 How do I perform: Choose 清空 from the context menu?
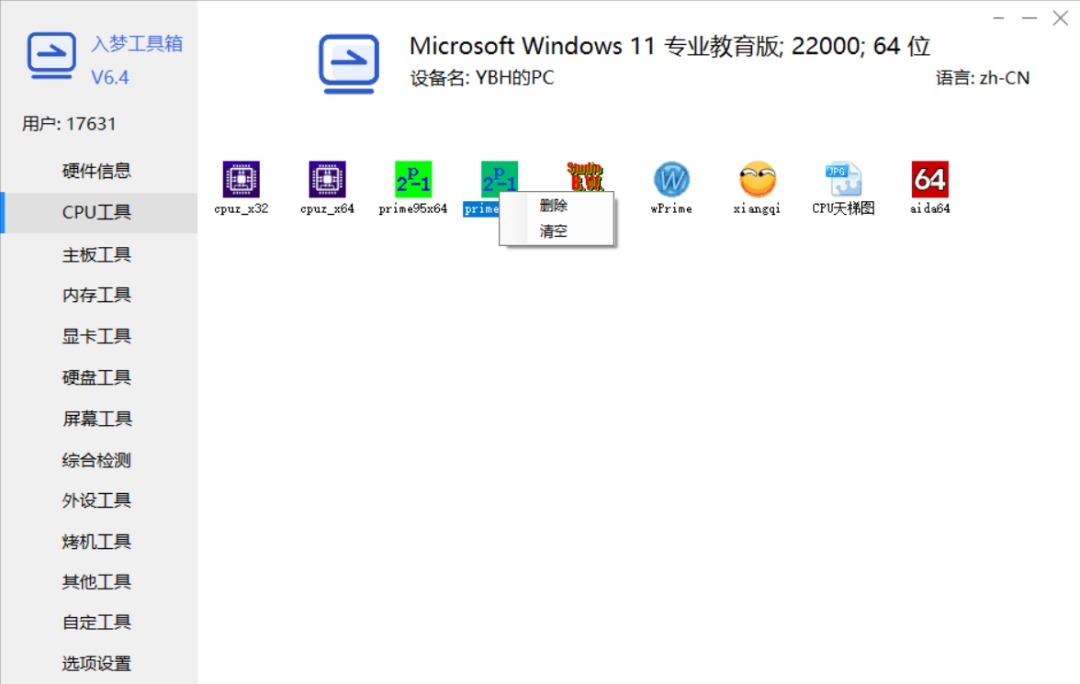click(x=554, y=231)
